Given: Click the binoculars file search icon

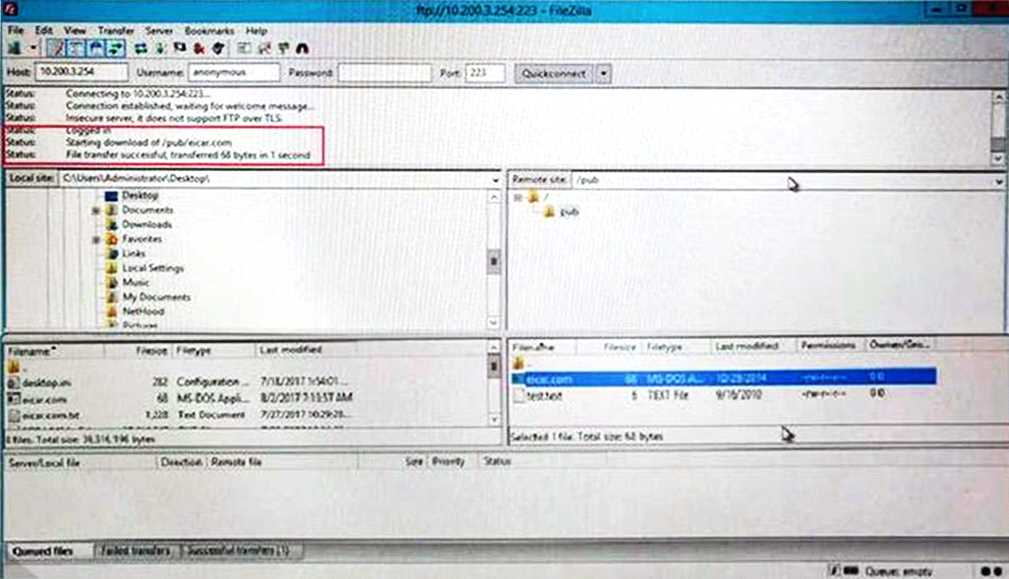Looking at the screenshot, I should click(x=302, y=48).
